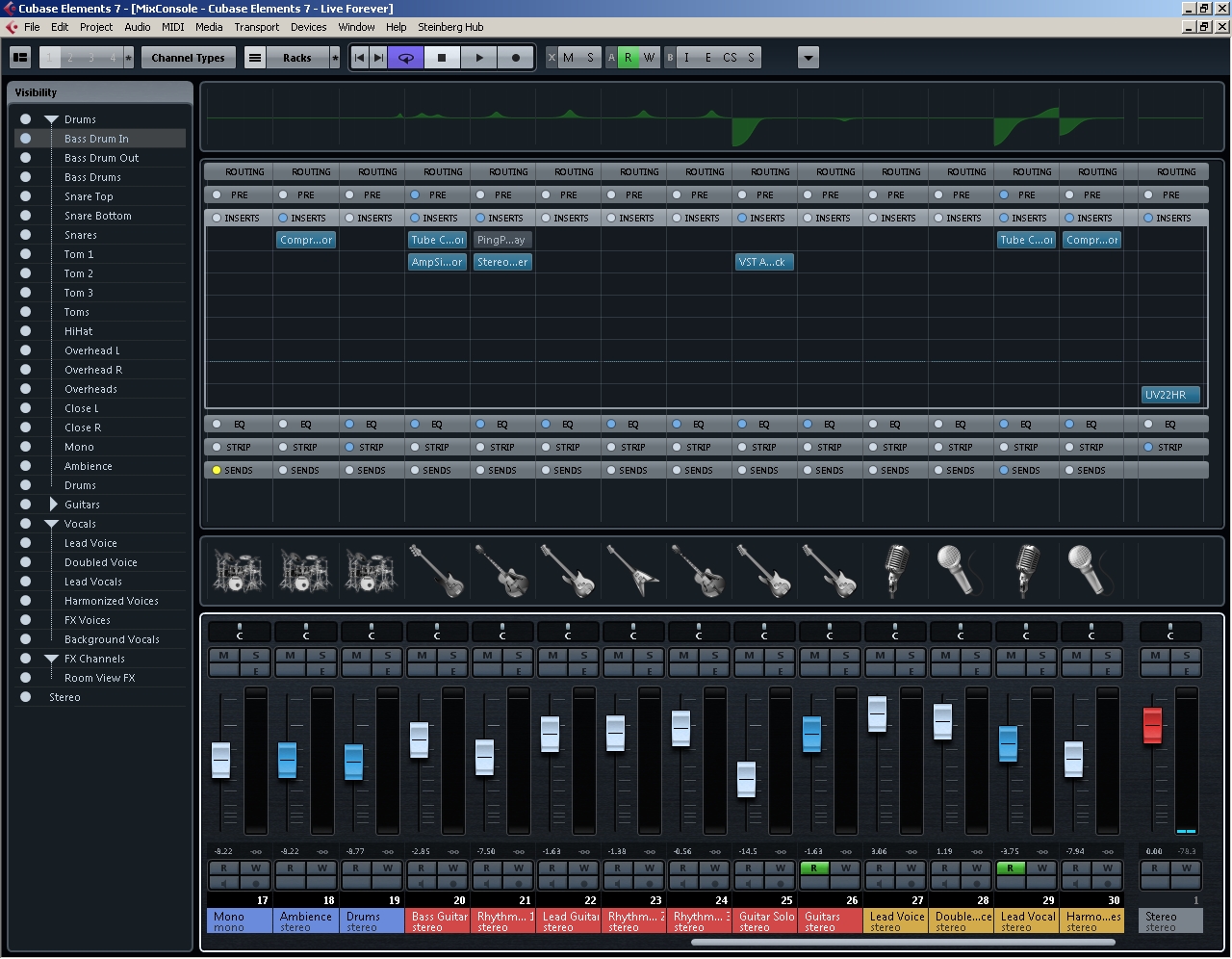Open the Project menu
This screenshot has height=959, width=1232.
click(96, 27)
